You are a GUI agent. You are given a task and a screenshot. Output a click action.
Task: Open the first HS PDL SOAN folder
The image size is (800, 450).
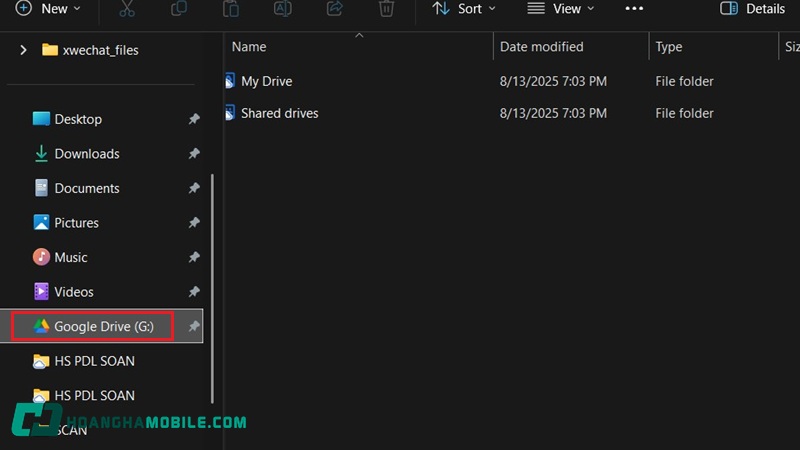94,361
